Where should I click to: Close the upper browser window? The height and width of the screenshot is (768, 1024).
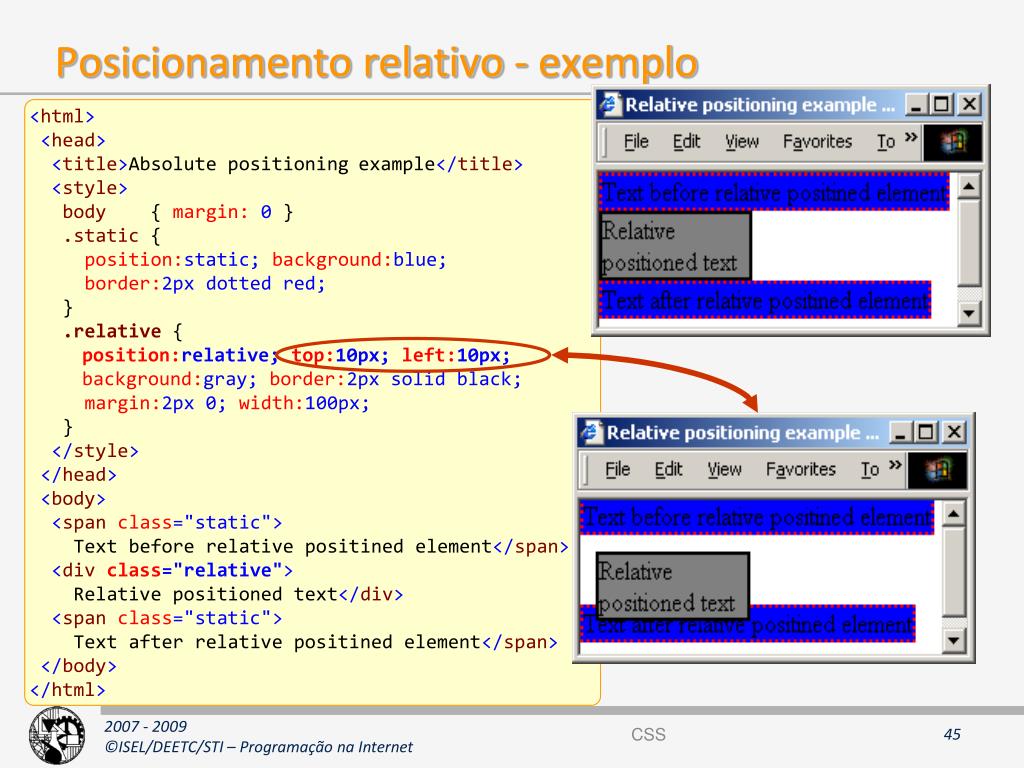click(969, 104)
